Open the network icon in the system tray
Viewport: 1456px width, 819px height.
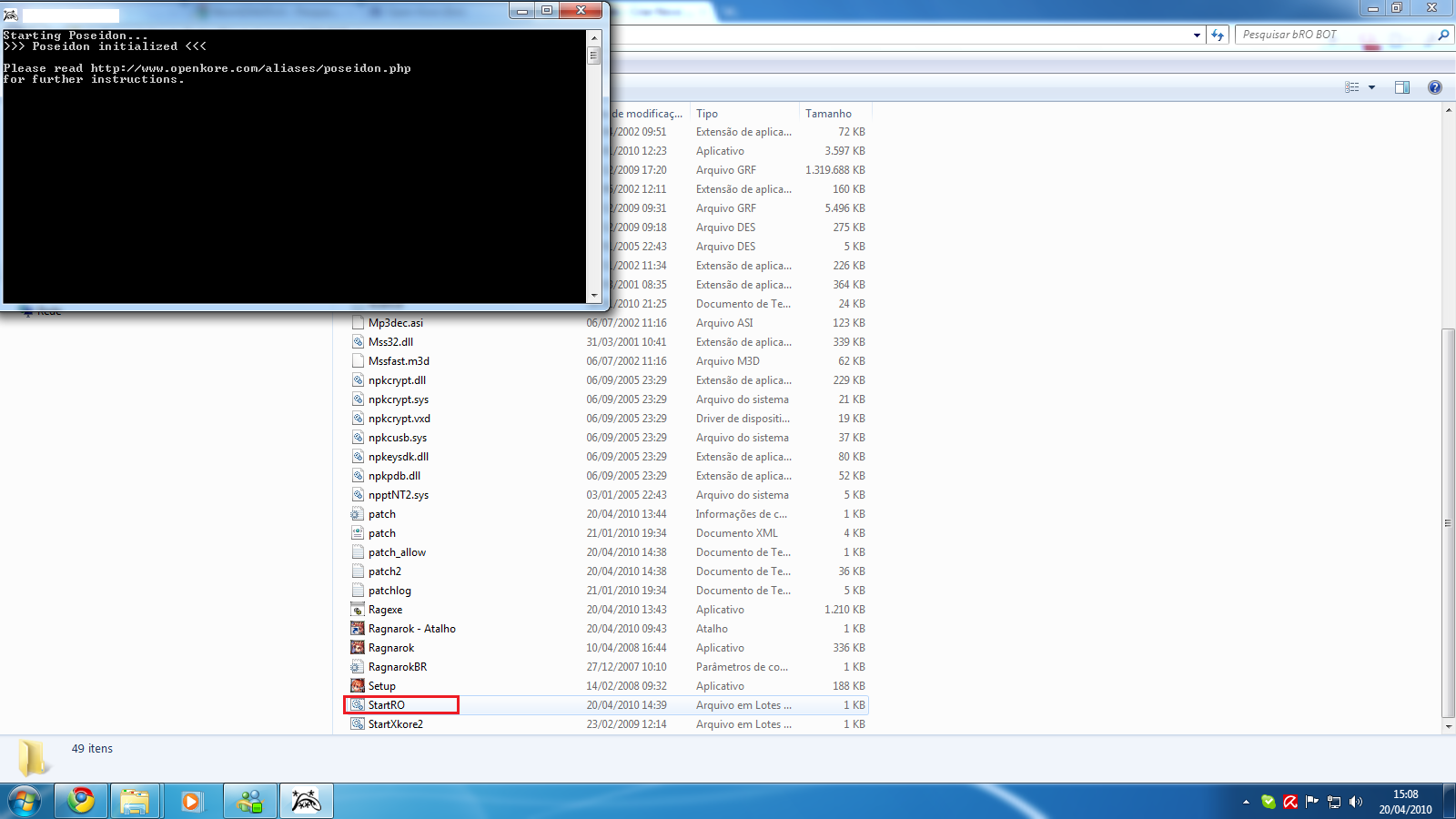click(x=1334, y=802)
